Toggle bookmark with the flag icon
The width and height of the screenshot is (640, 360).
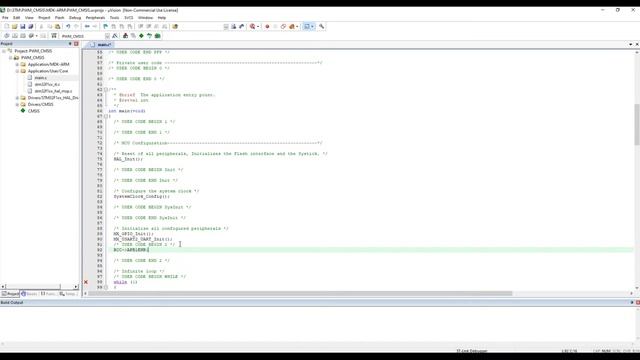pyautogui.click(x=105, y=27)
